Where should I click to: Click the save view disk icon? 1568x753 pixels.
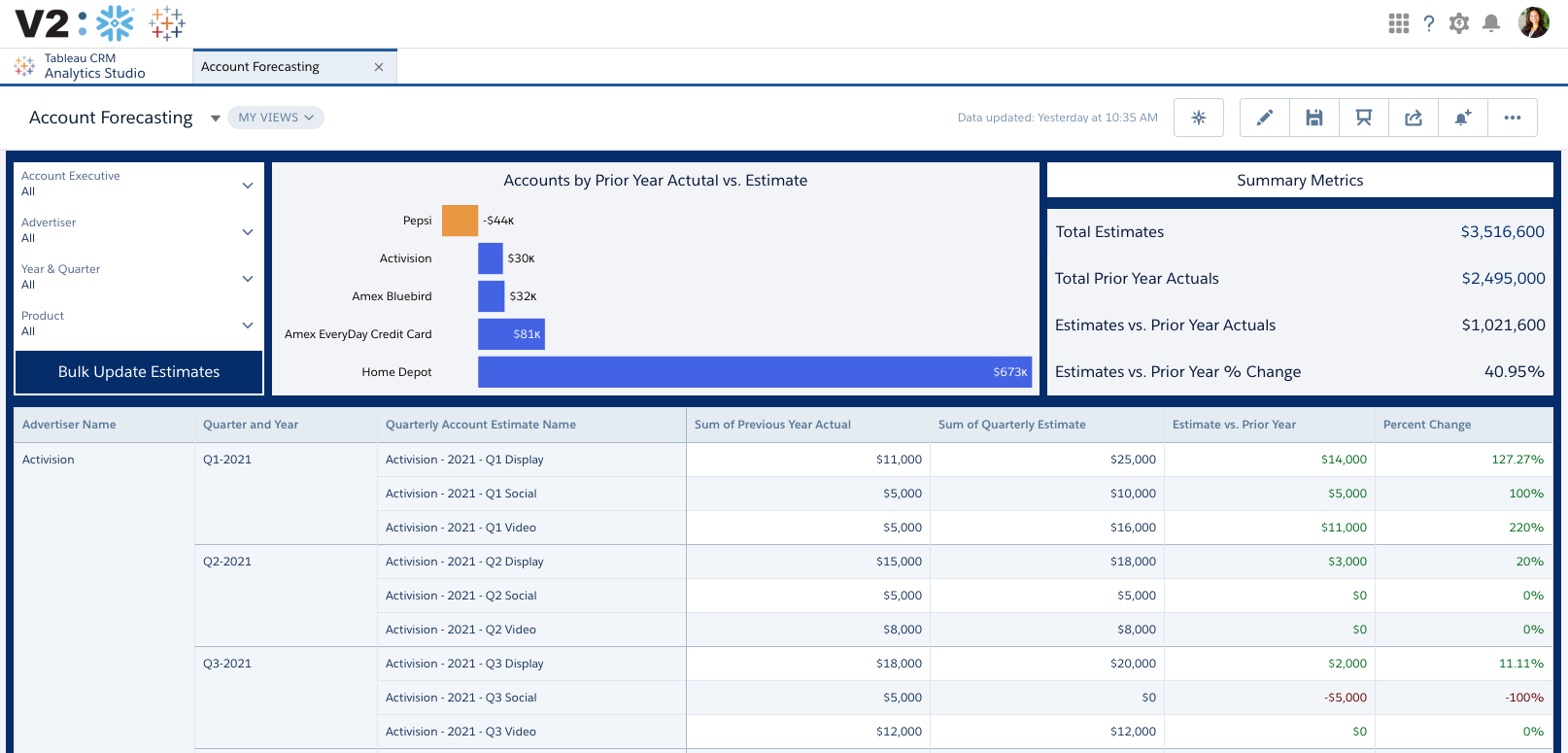1314,118
